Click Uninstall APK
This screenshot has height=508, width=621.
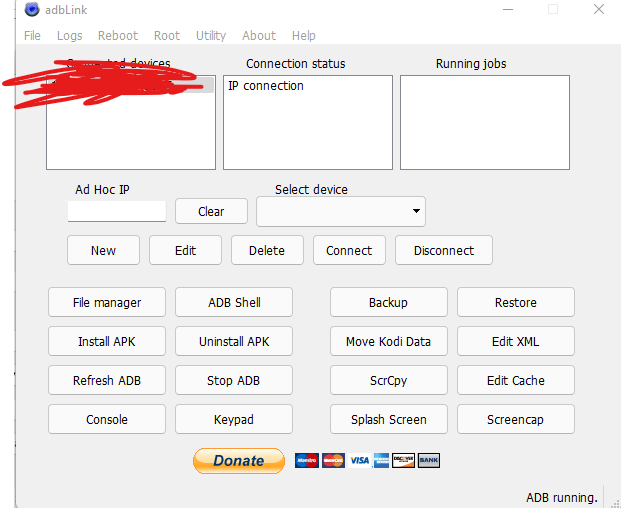click(234, 341)
